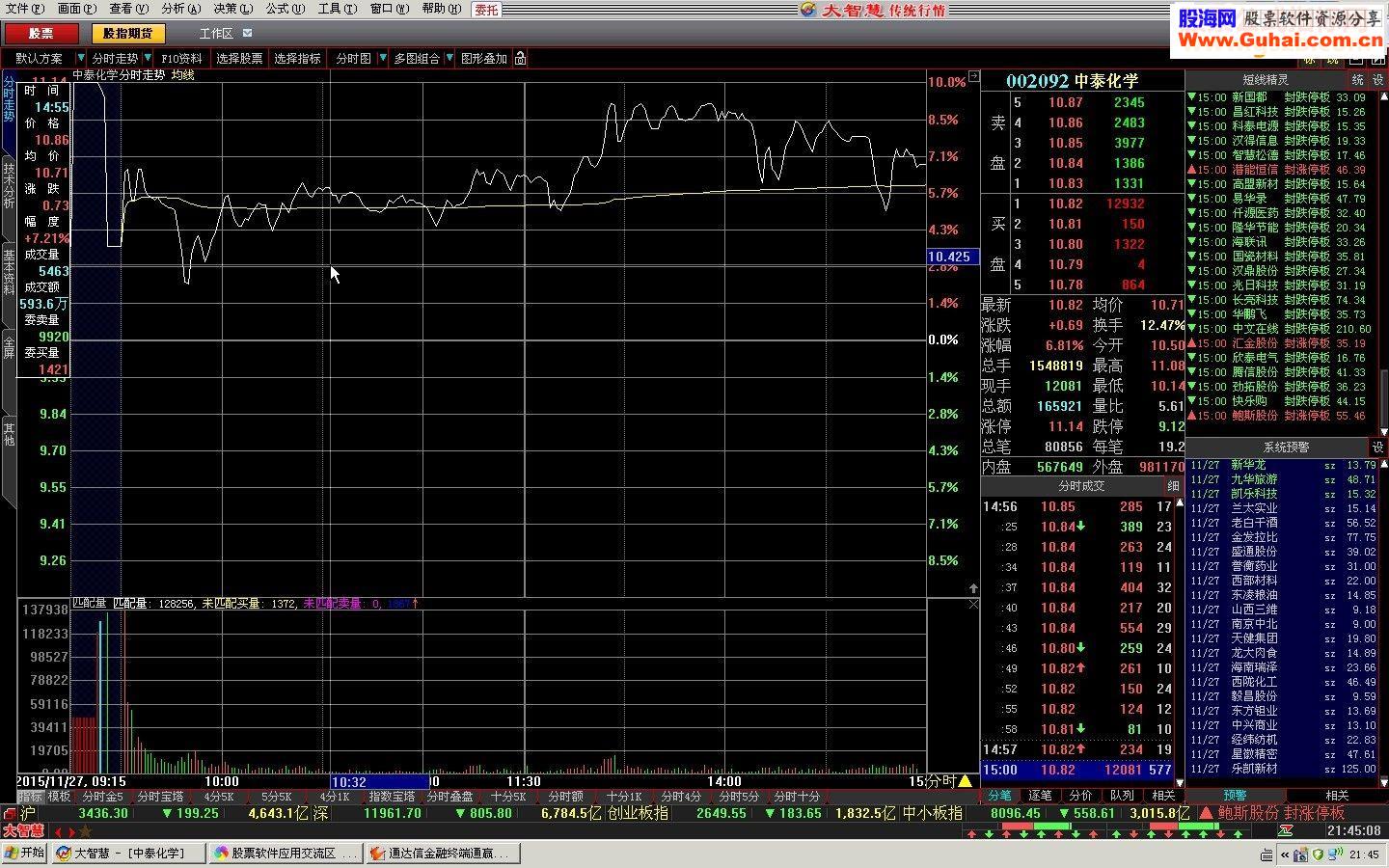
Task: Switch to the 股指期货 button
Action: pos(127,33)
